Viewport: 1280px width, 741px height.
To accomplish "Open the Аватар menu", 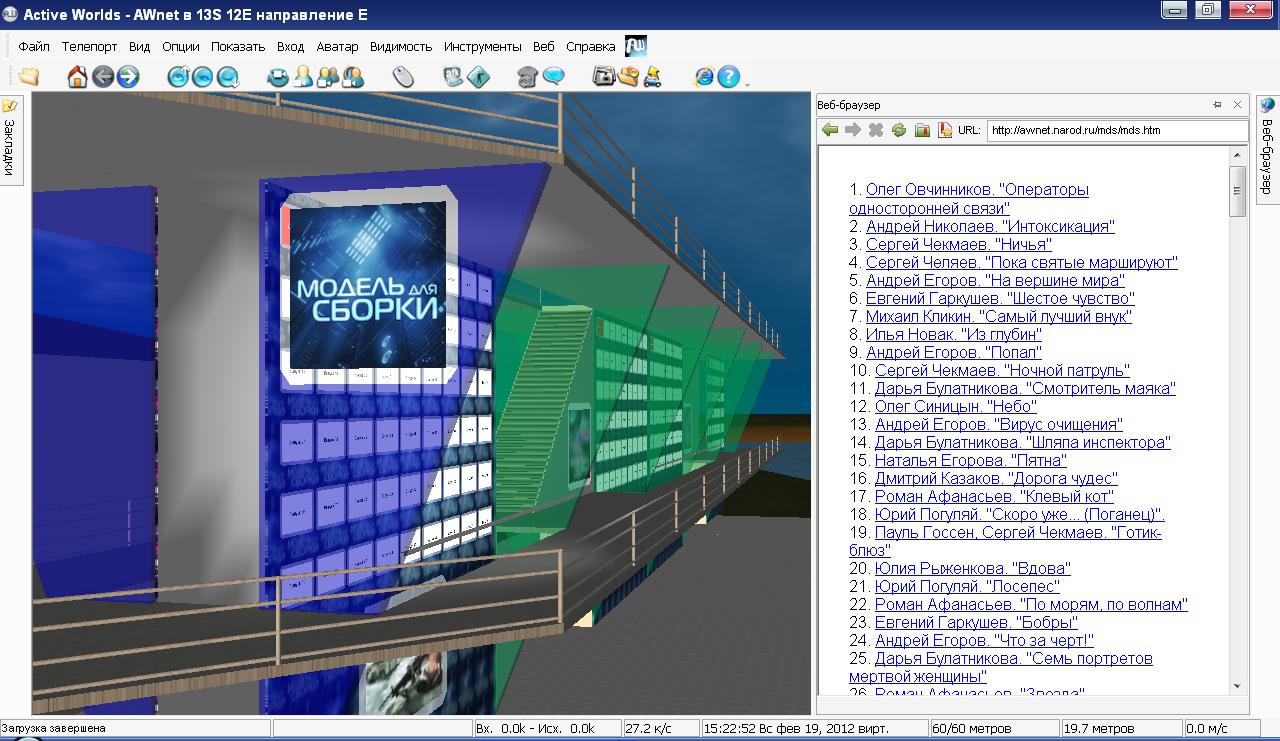I will point(337,46).
